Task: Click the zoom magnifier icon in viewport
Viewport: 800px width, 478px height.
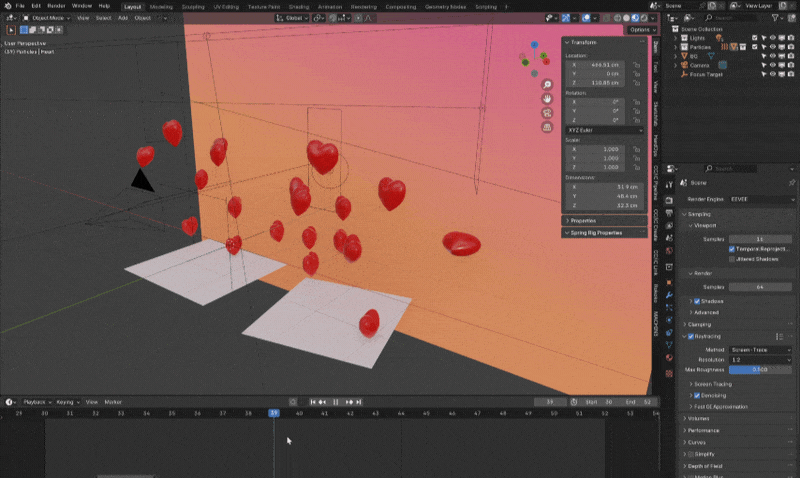Action: pyautogui.click(x=547, y=84)
